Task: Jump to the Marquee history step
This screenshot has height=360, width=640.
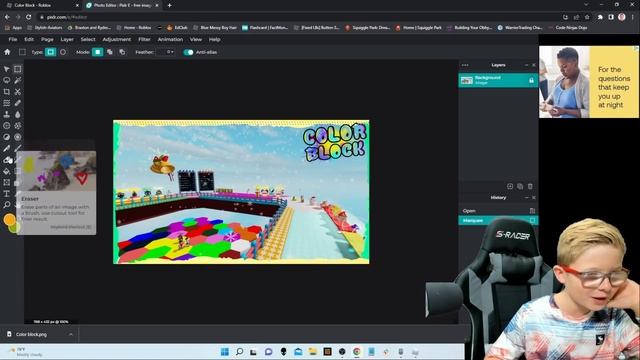Action: (x=498, y=220)
